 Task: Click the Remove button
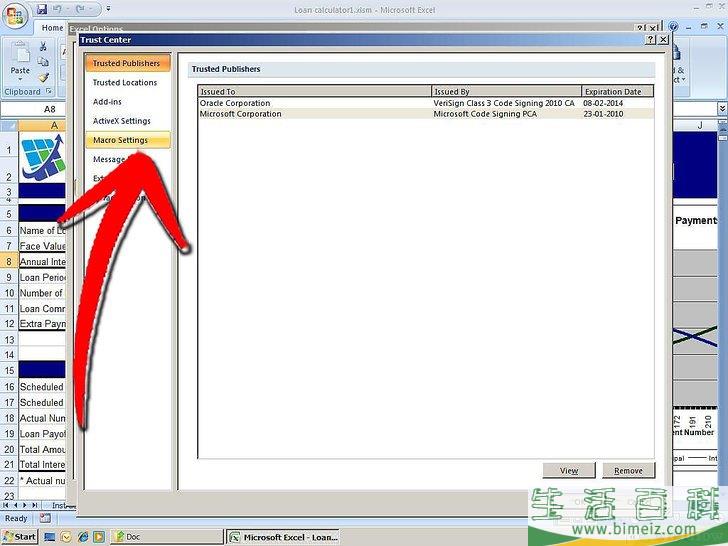point(628,470)
